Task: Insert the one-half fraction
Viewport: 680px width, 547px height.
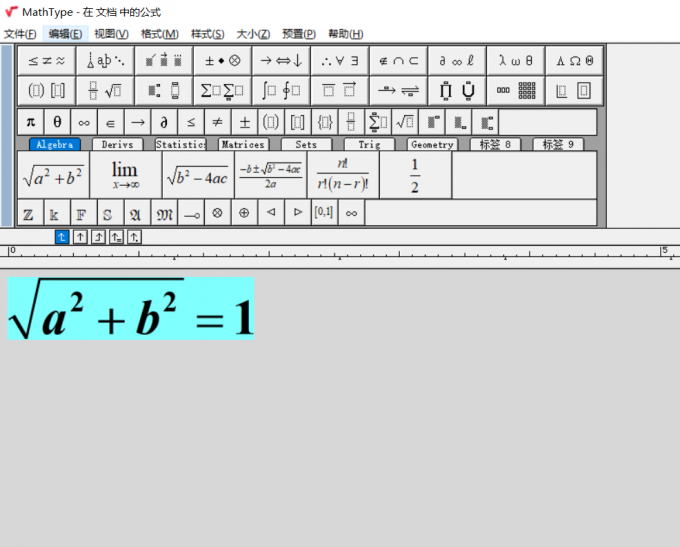Action: click(414, 176)
